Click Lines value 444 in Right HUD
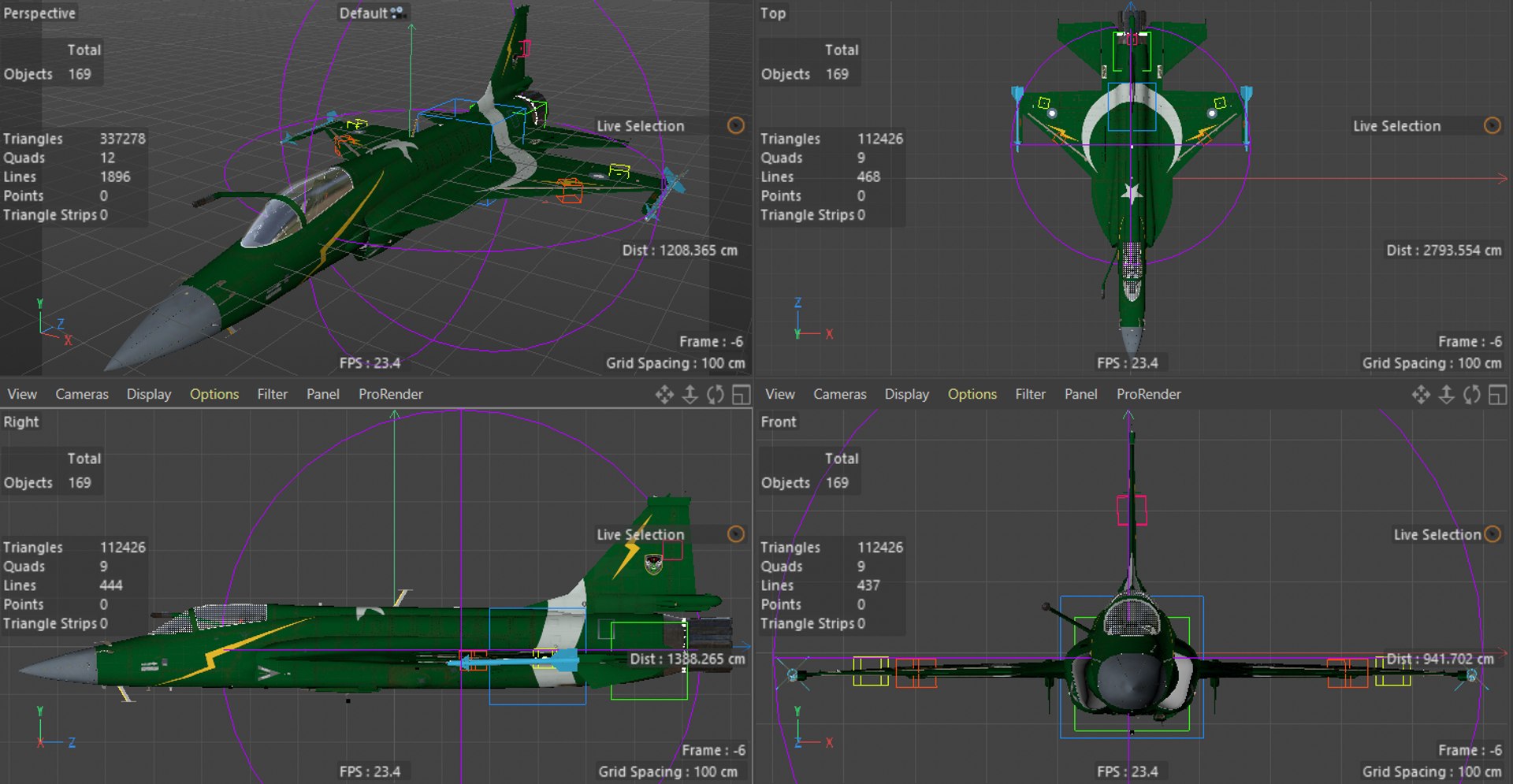This screenshot has width=1513, height=784. [x=111, y=585]
